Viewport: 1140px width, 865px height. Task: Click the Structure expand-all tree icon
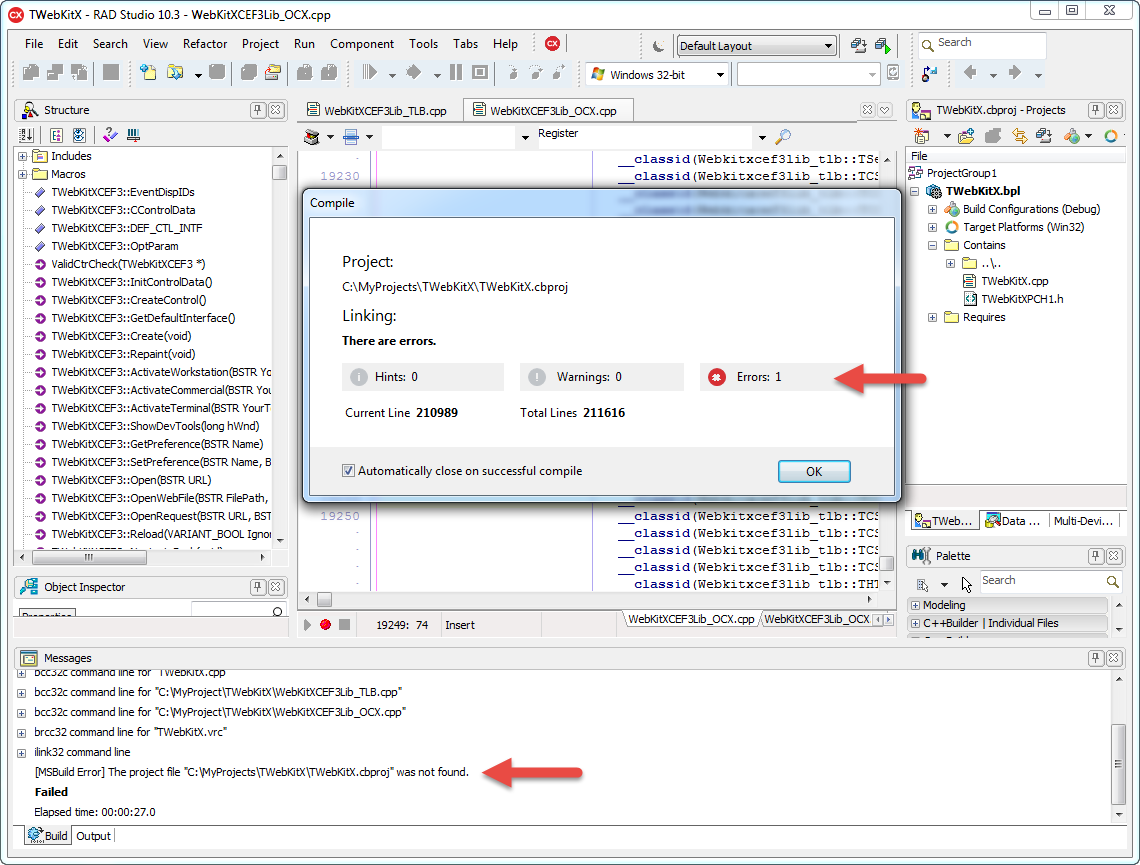click(56, 135)
